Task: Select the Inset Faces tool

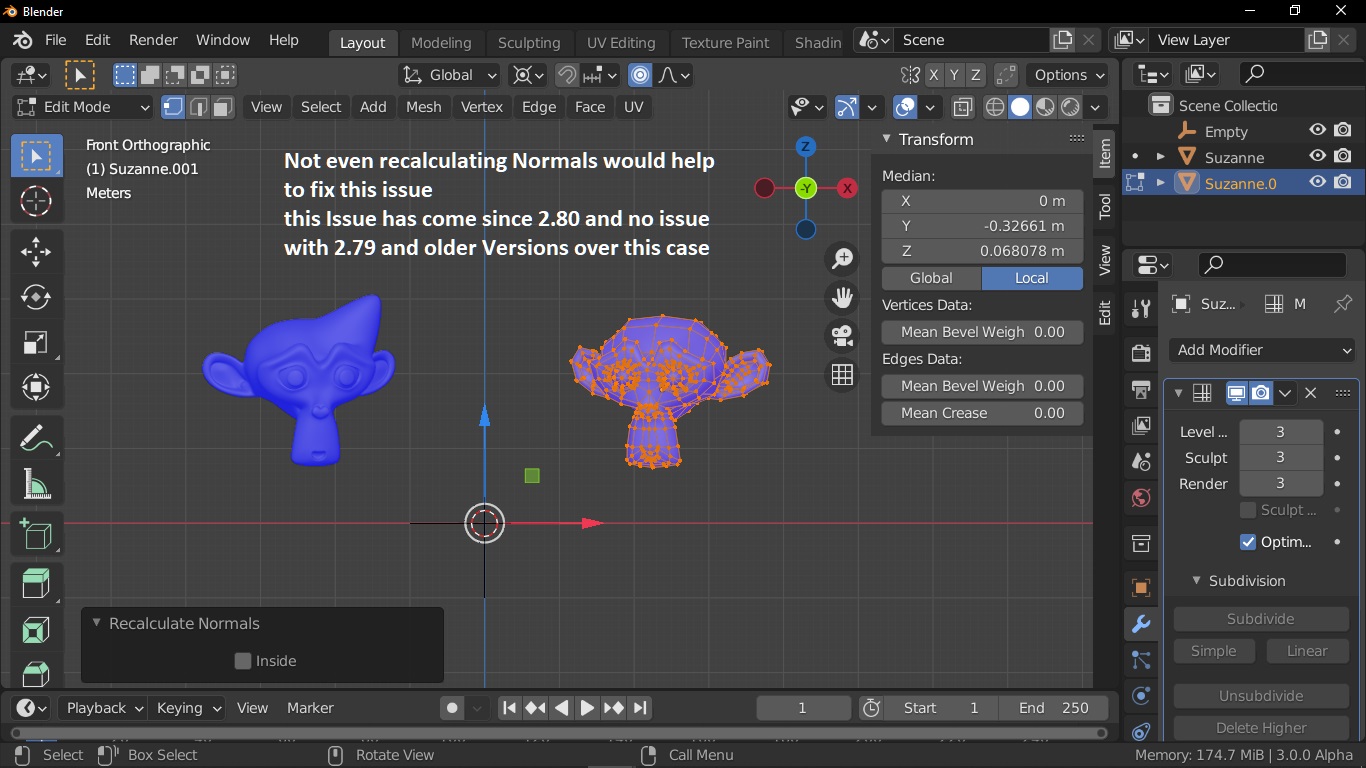Action: (36, 631)
